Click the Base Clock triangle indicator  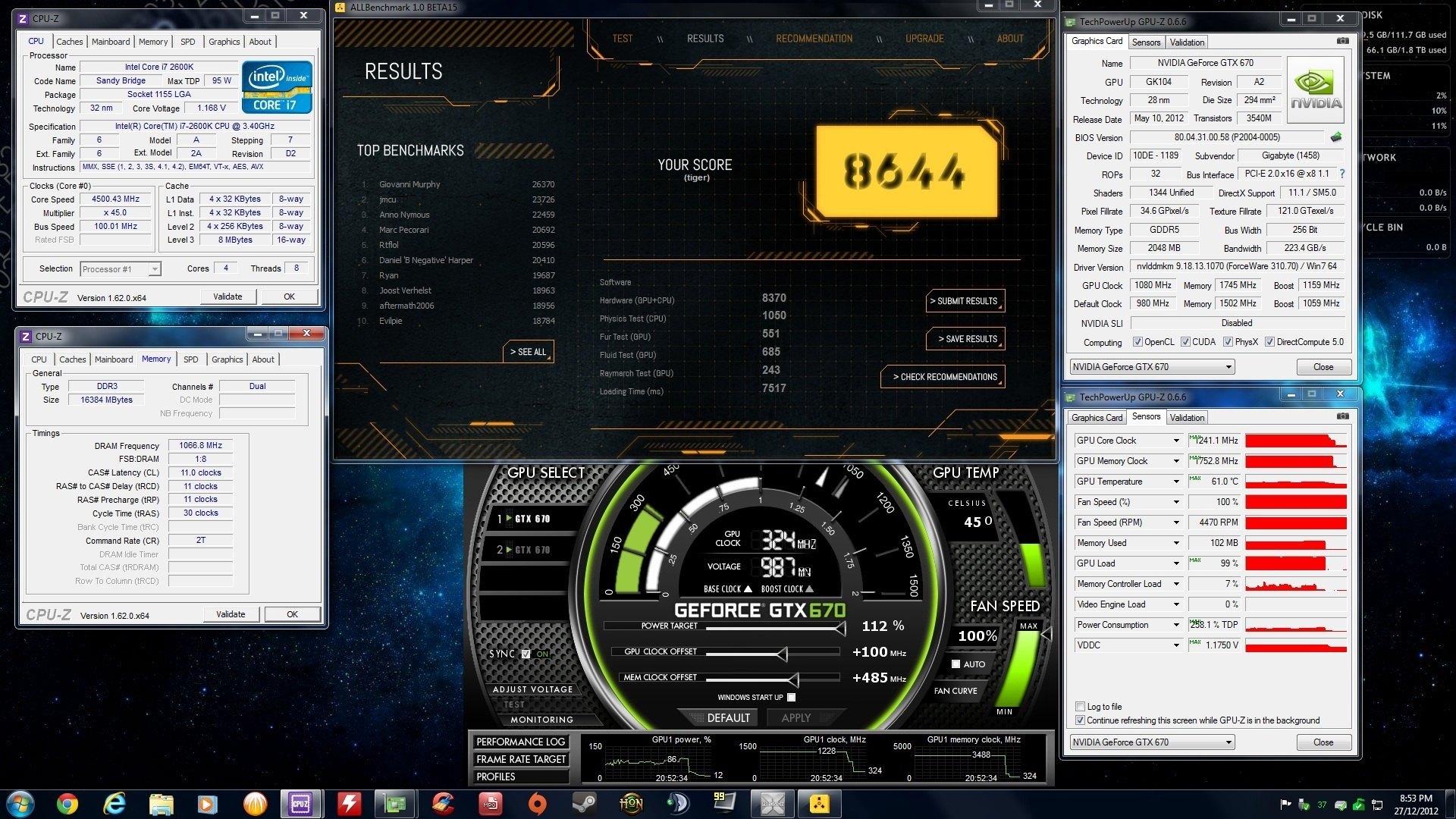pos(748,589)
